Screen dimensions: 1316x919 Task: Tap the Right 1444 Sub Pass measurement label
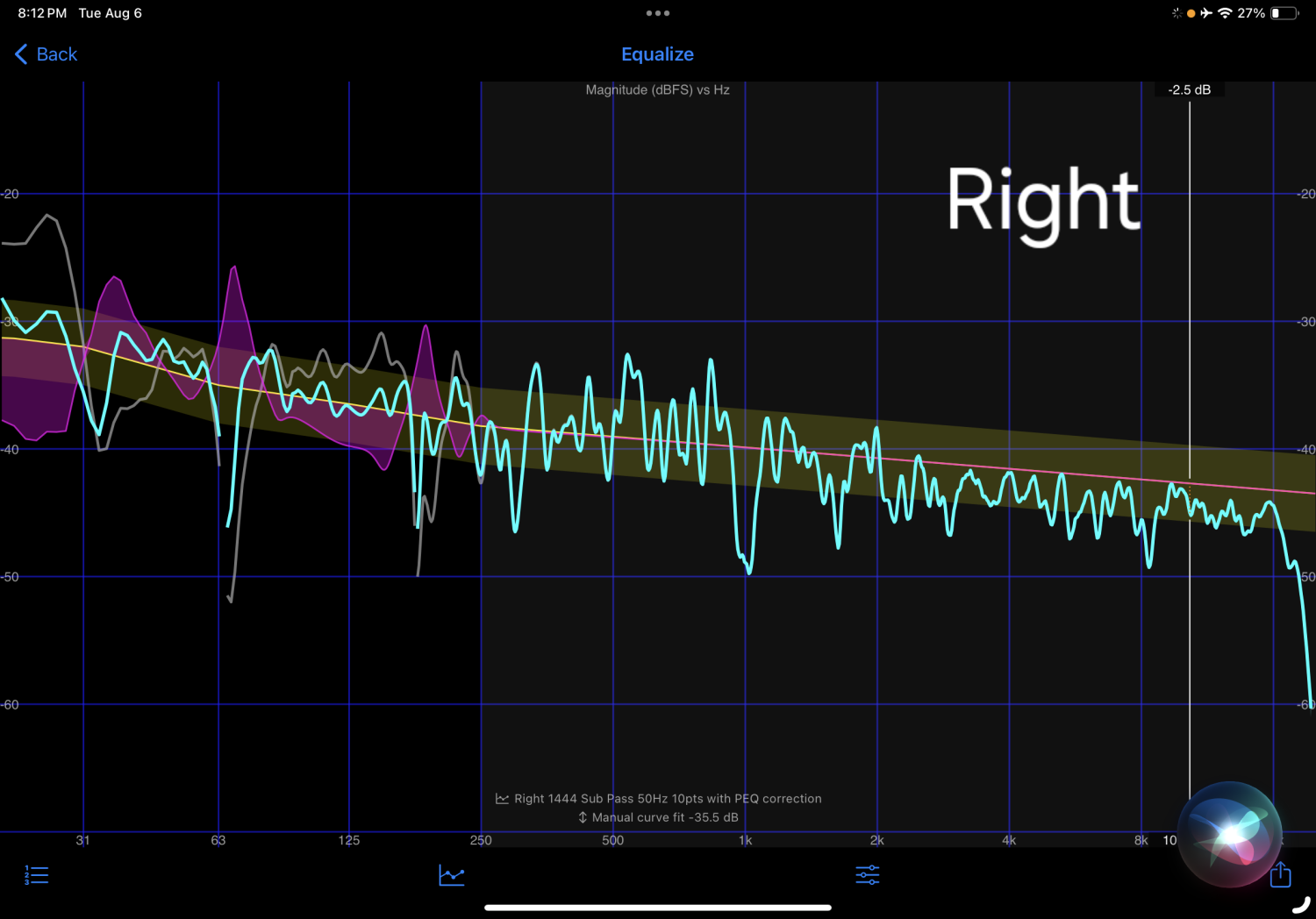[x=658, y=799]
